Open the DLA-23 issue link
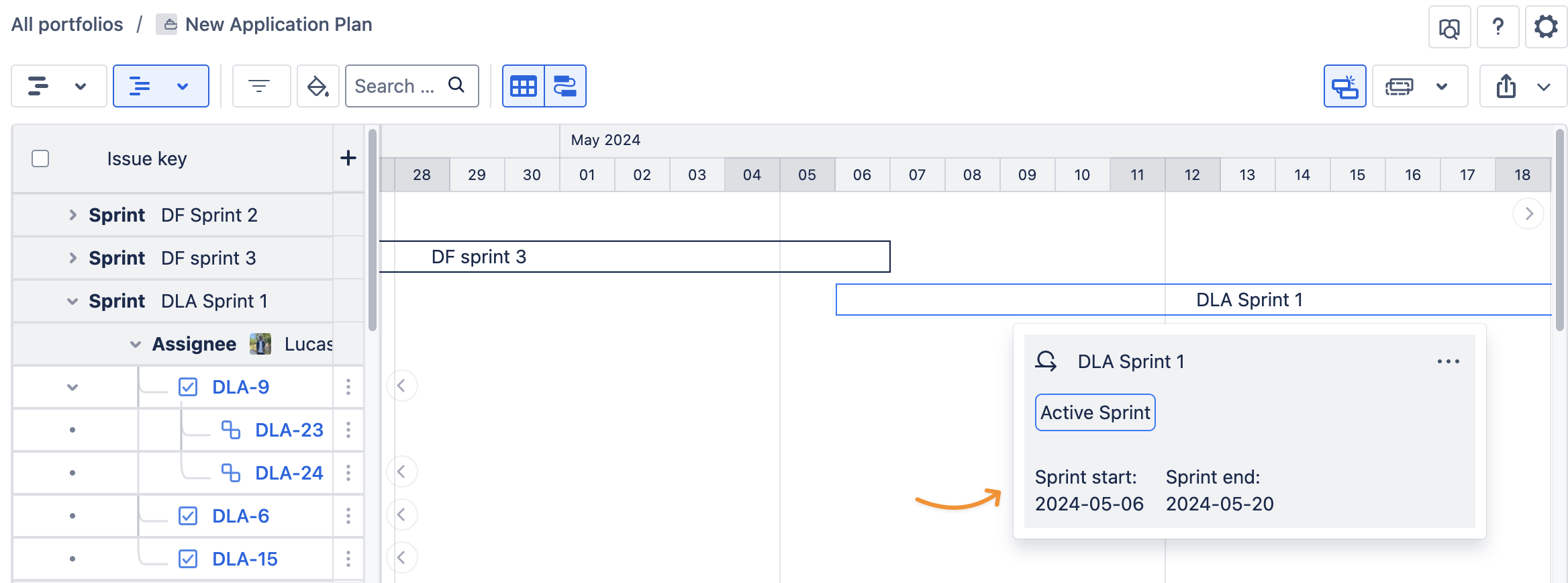The height and width of the screenshot is (583, 1568). [289, 430]
